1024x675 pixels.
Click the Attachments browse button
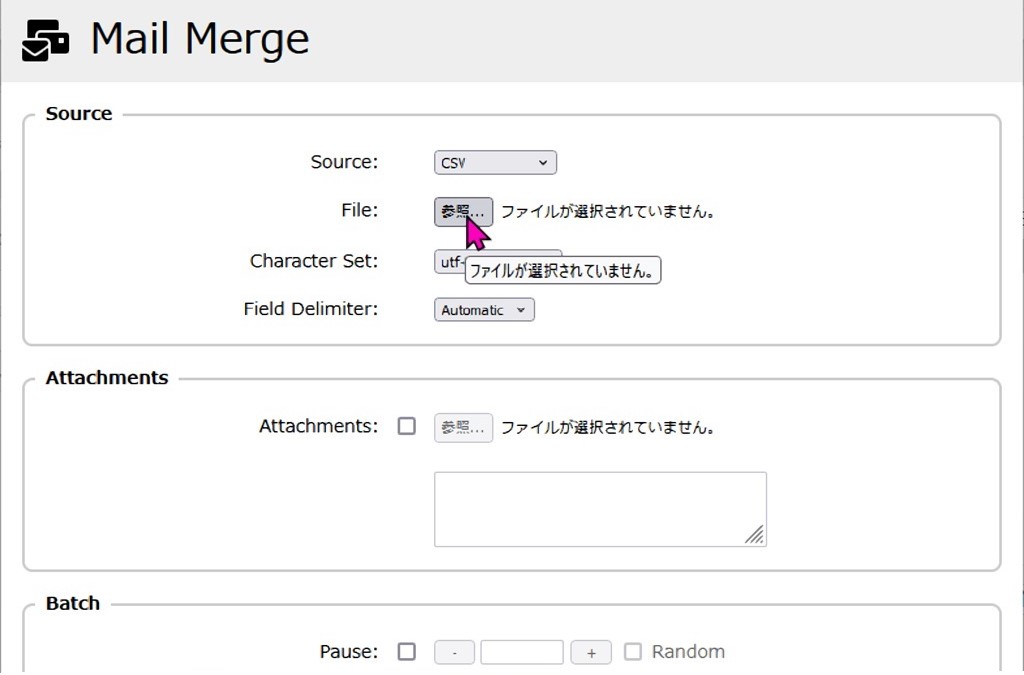[463, 428]
